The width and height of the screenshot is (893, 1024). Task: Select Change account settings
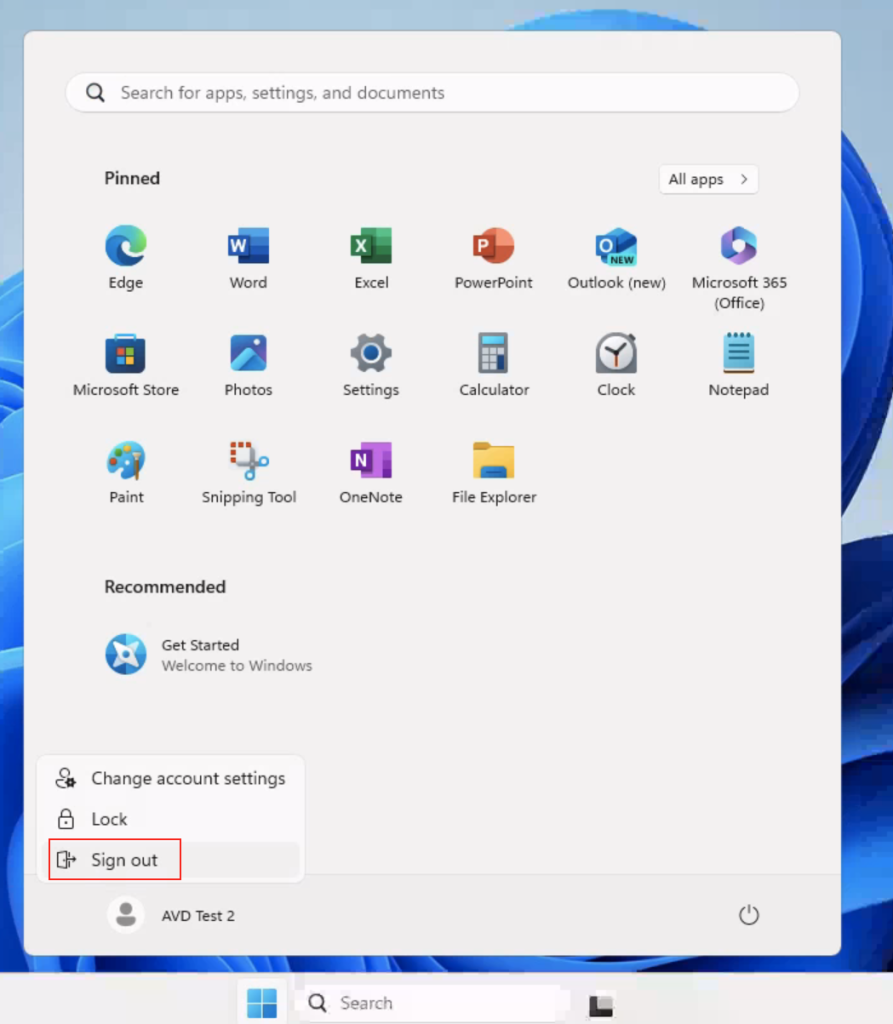(x=170, y=778)
